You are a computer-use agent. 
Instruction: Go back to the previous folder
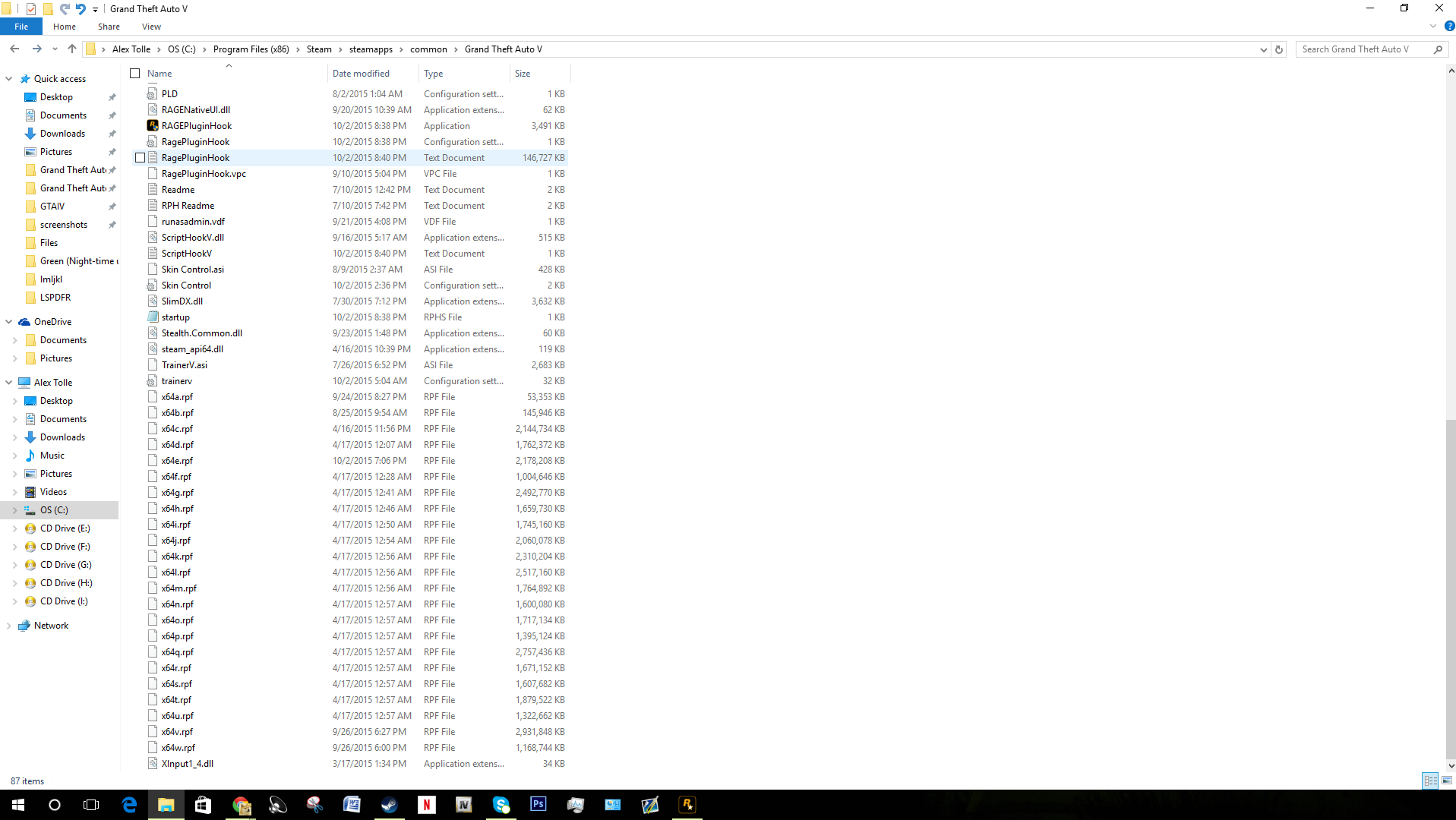click(14, 49)
